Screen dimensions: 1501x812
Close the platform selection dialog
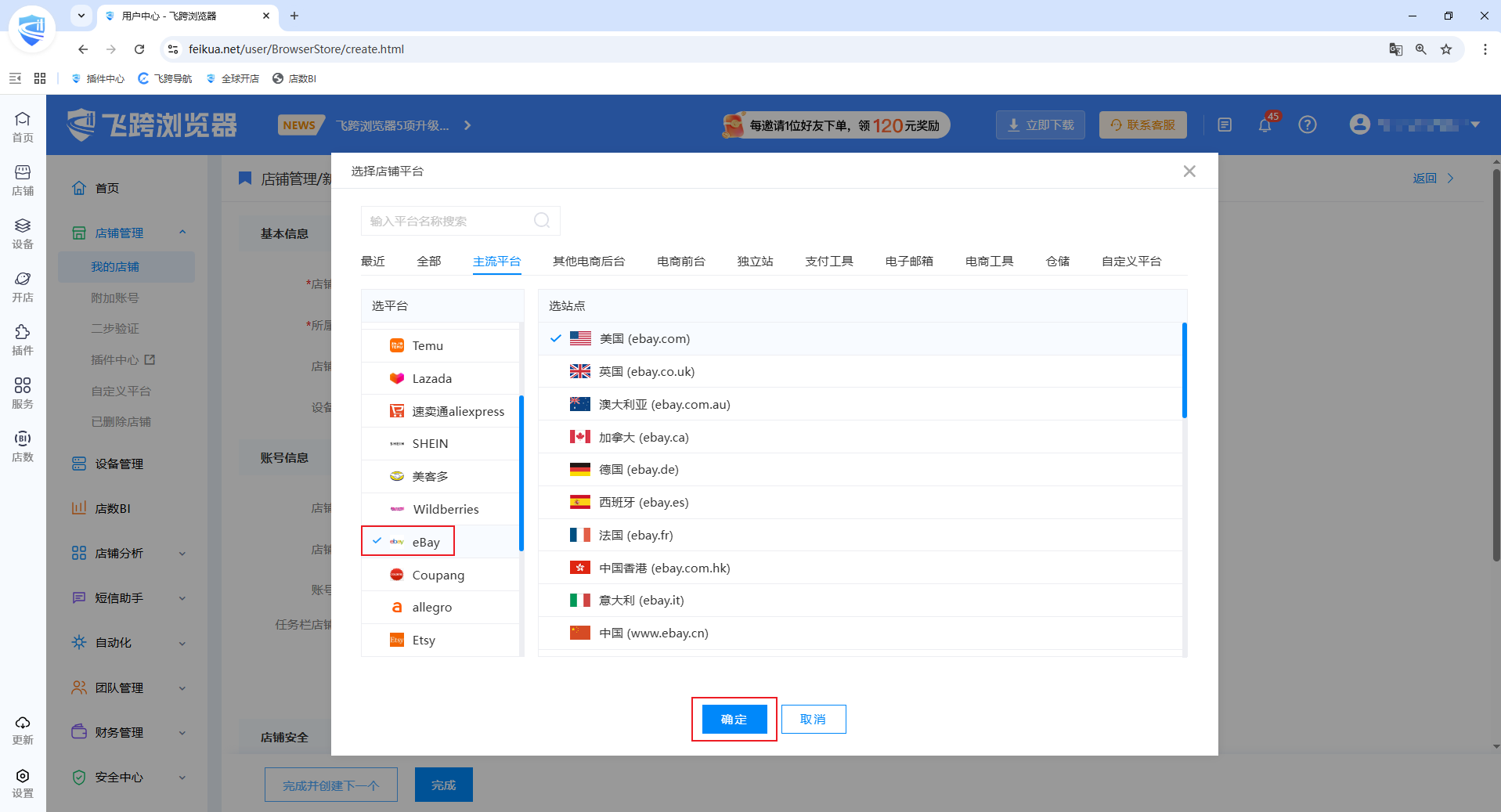pos(1189,171)
